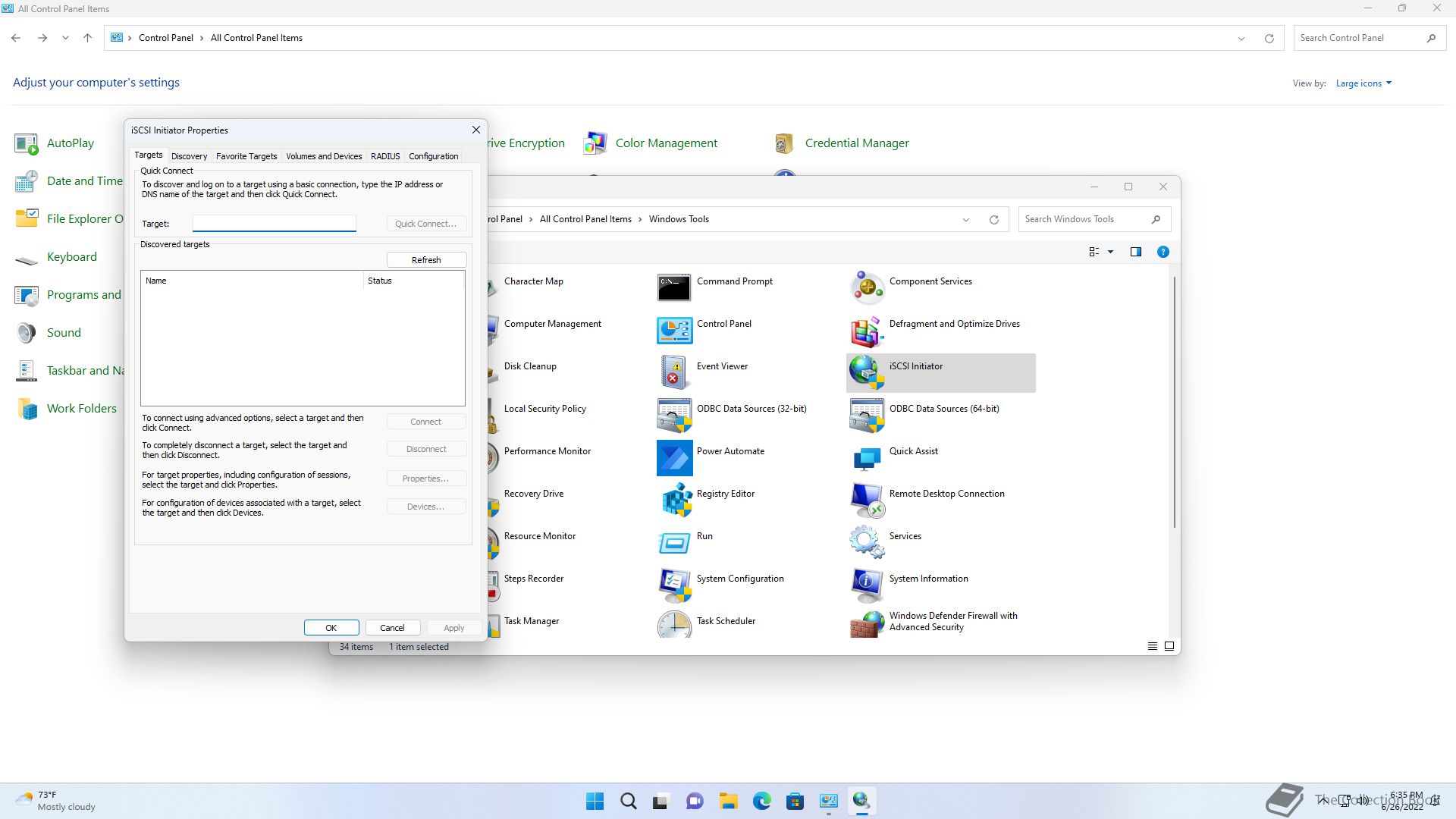Viewport: 1456px width, 819px height.
Task: Open Sound settings in Control Panel
Action: click(48, 333)
